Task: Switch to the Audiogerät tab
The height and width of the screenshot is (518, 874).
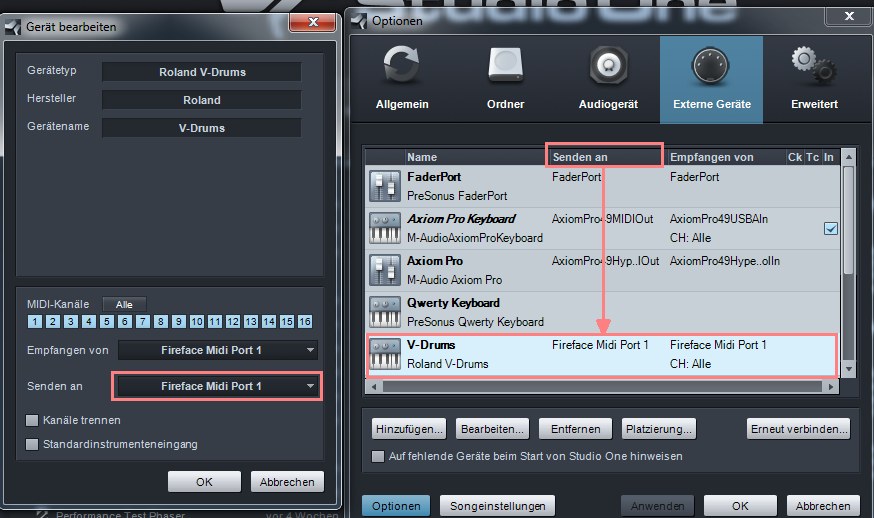Action: pos(608,80)
